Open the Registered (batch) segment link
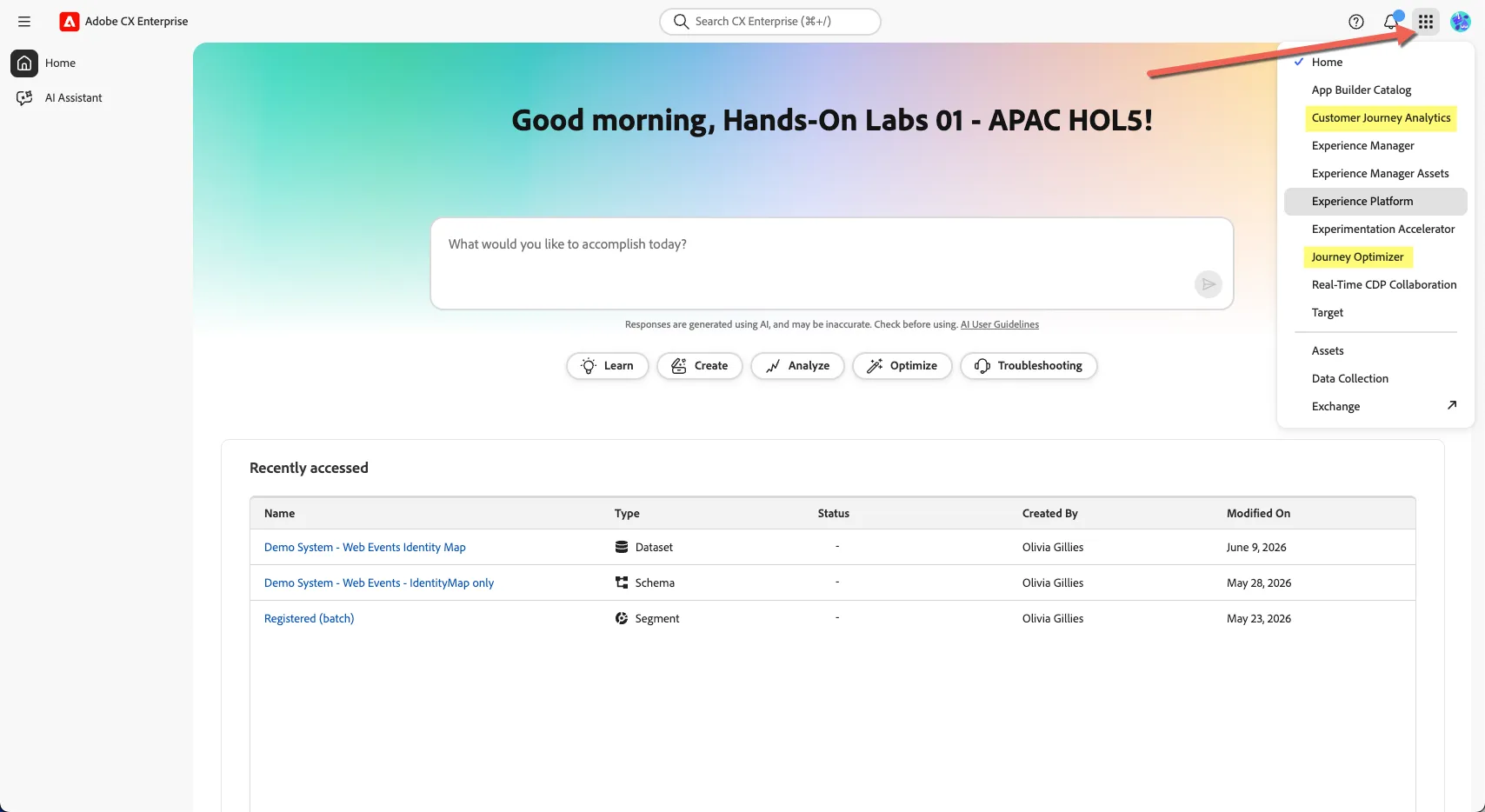The height and width of the screenshot is (812, 1485). point(310,618)
